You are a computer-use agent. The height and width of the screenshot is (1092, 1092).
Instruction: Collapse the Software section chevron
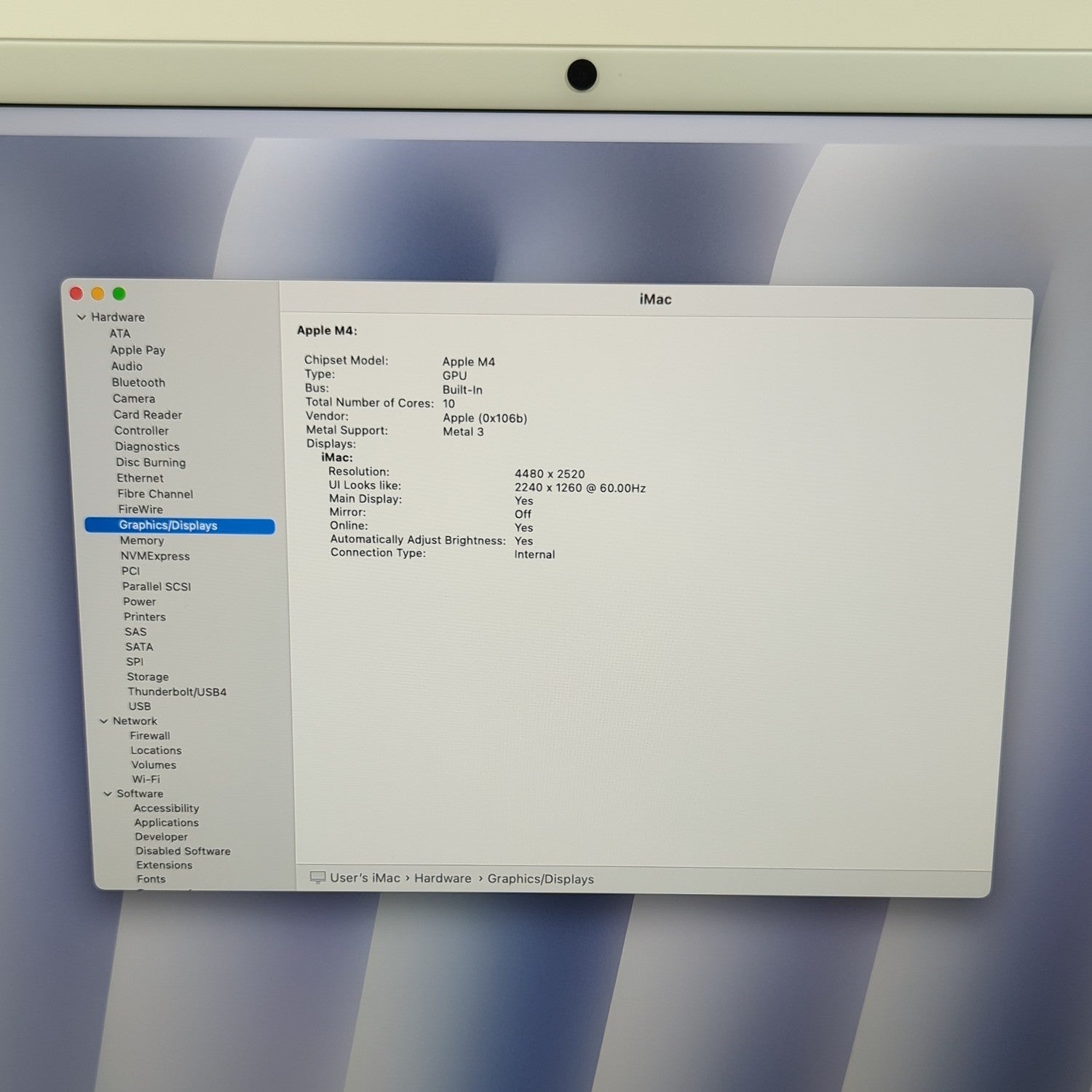(x=108, y=794)
